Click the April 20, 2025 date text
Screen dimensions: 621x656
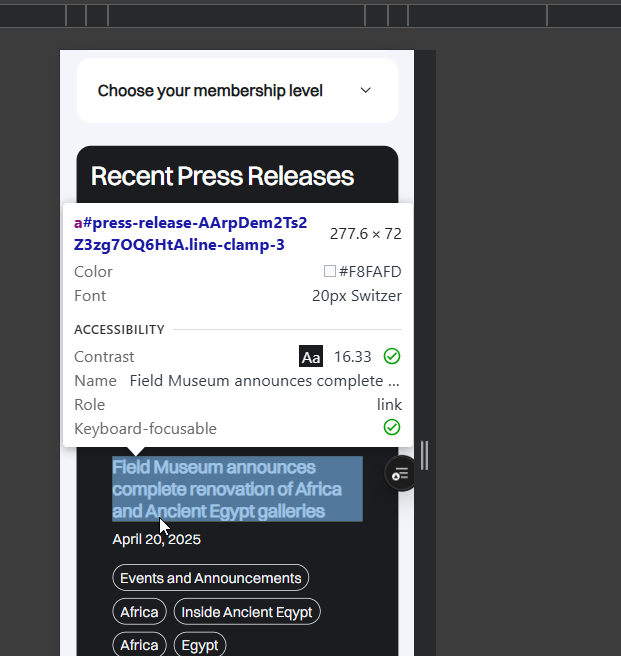point(157,539)
